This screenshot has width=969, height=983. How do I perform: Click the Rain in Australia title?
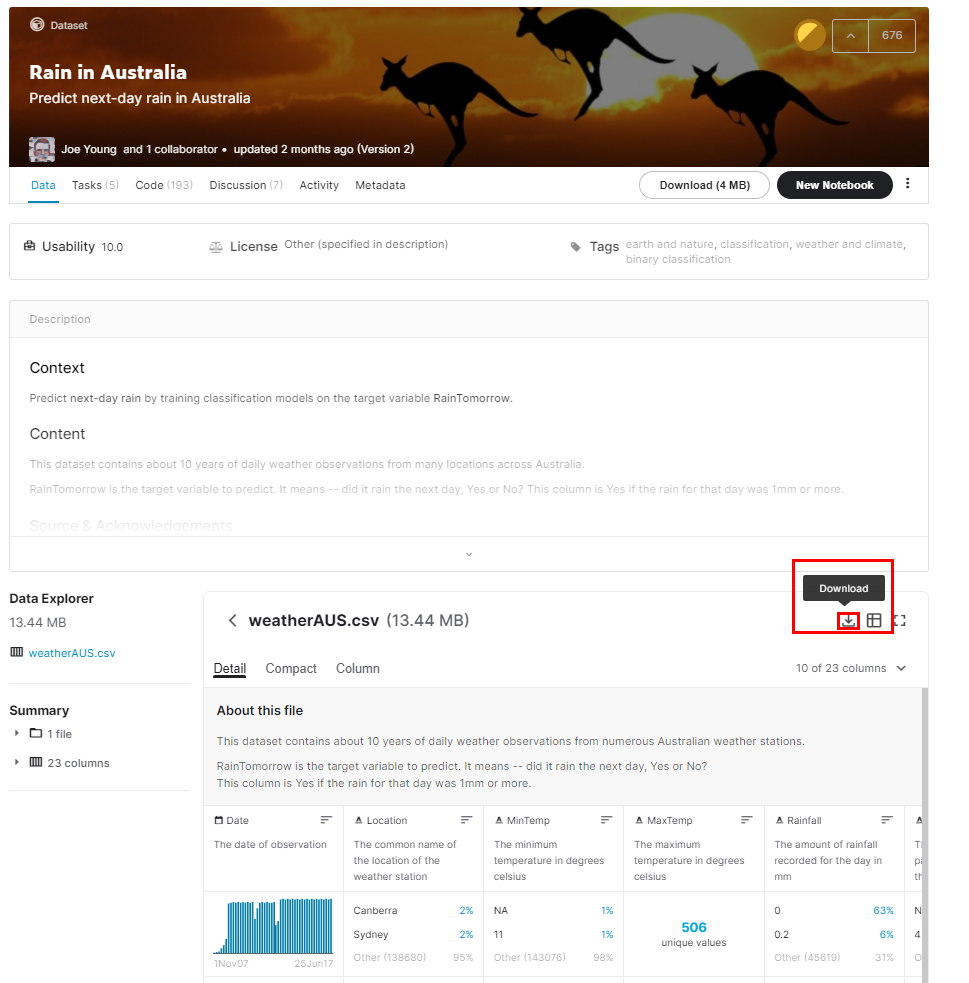[x=108, y=72]
